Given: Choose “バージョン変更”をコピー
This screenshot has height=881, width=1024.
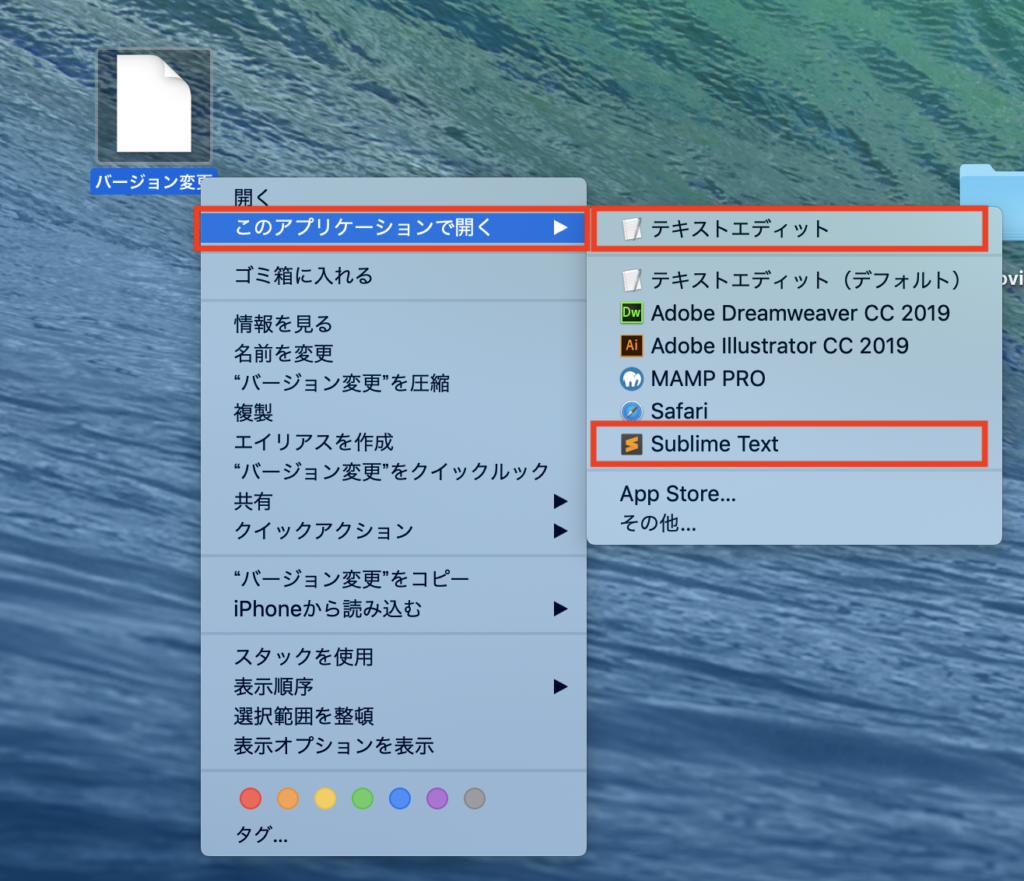Looking at the screenshot, I should point(394,579).
